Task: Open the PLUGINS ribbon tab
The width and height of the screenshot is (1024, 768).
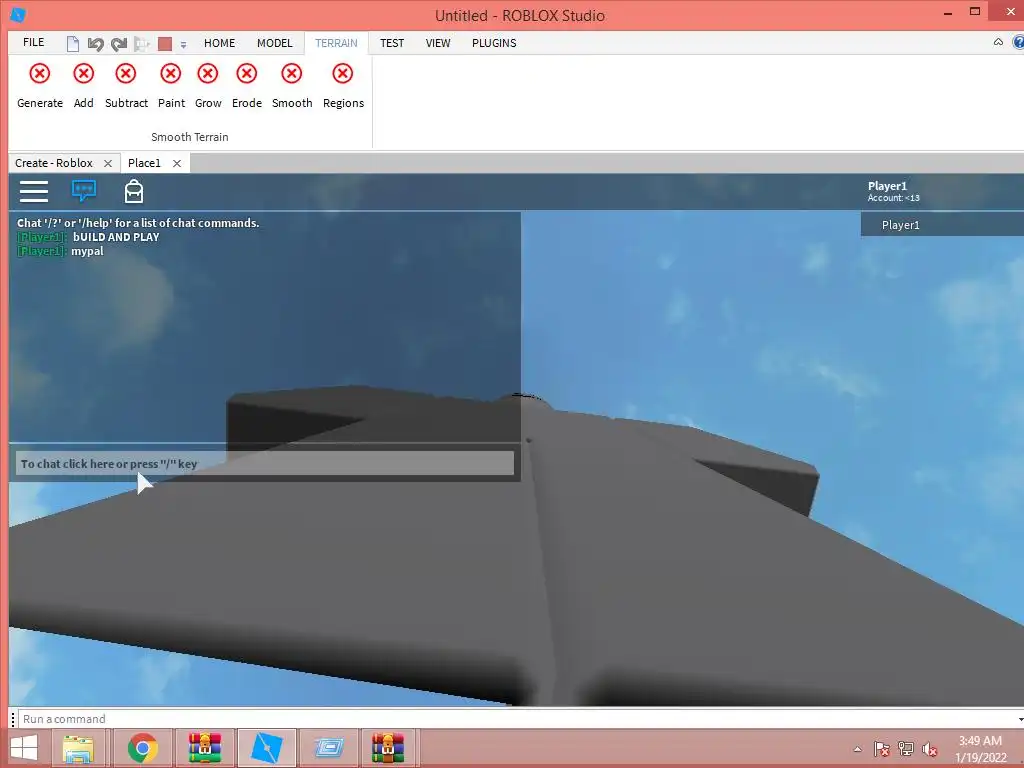Action: [x=494, y=43]
